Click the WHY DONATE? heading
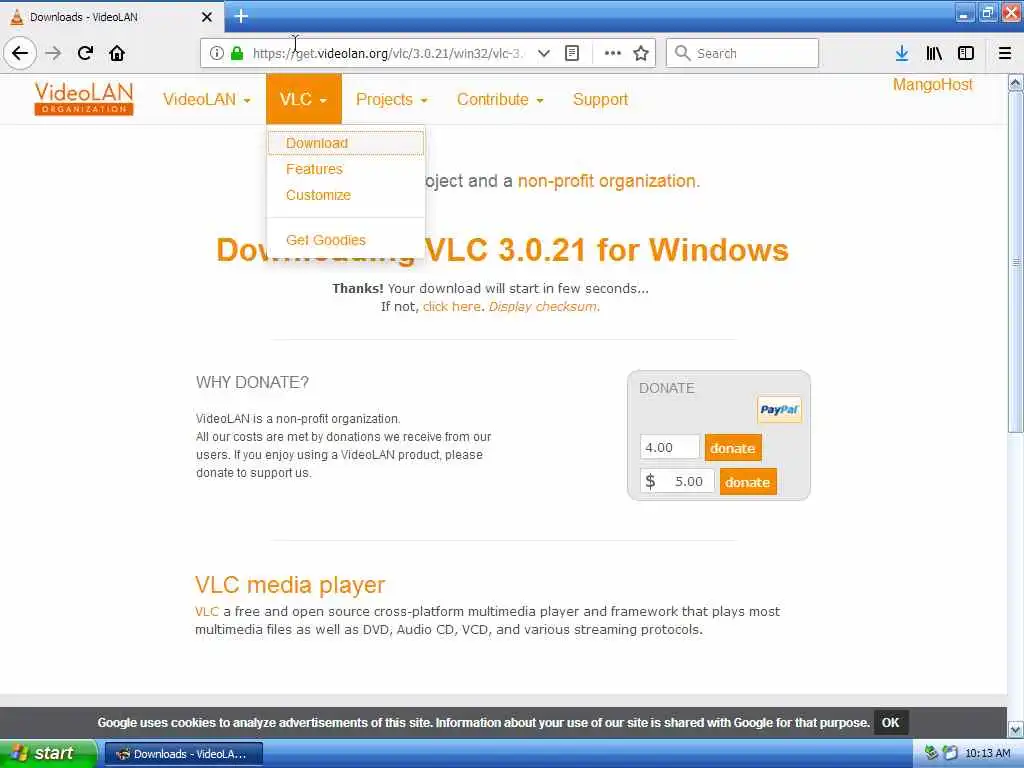1024x768 pixels. (252, 382)
